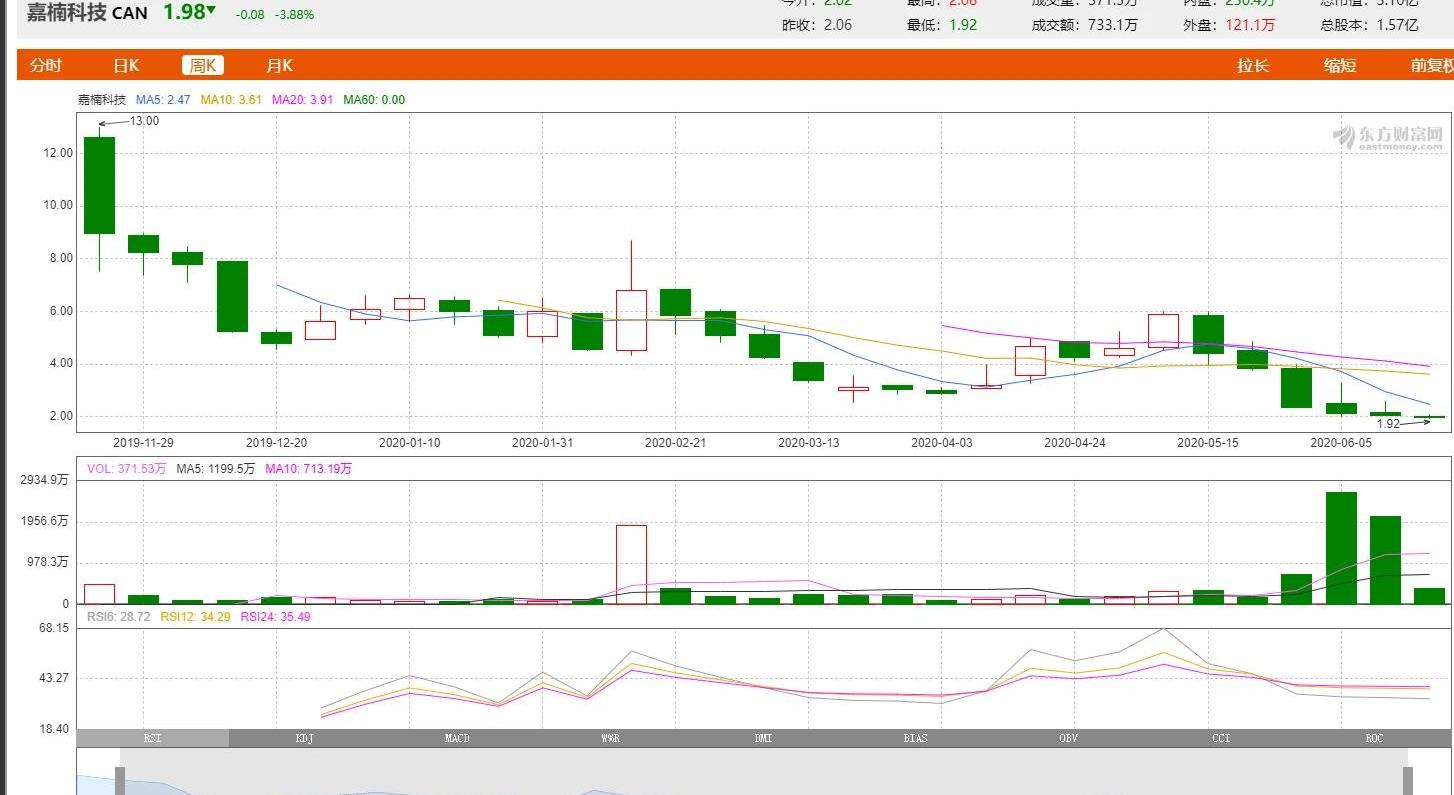Click left handle of timeline range slider
The image size is (1454, 795).
[120, 781]
